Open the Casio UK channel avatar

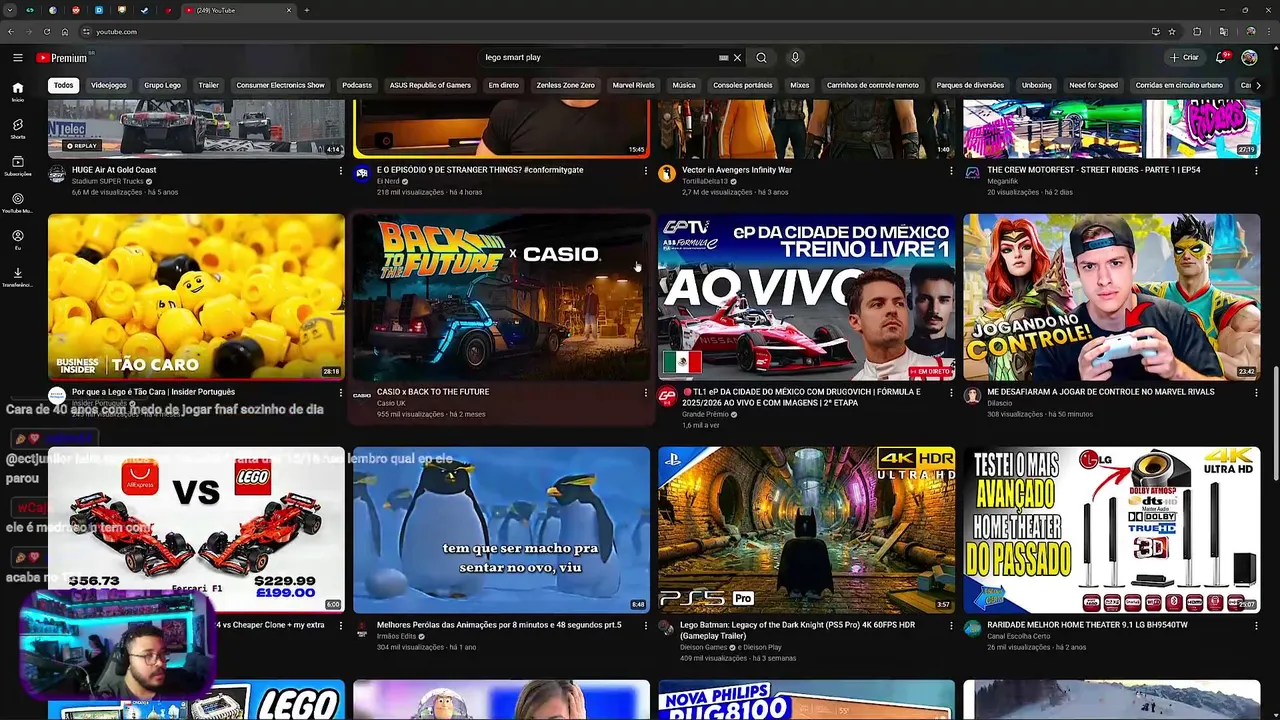361,396
